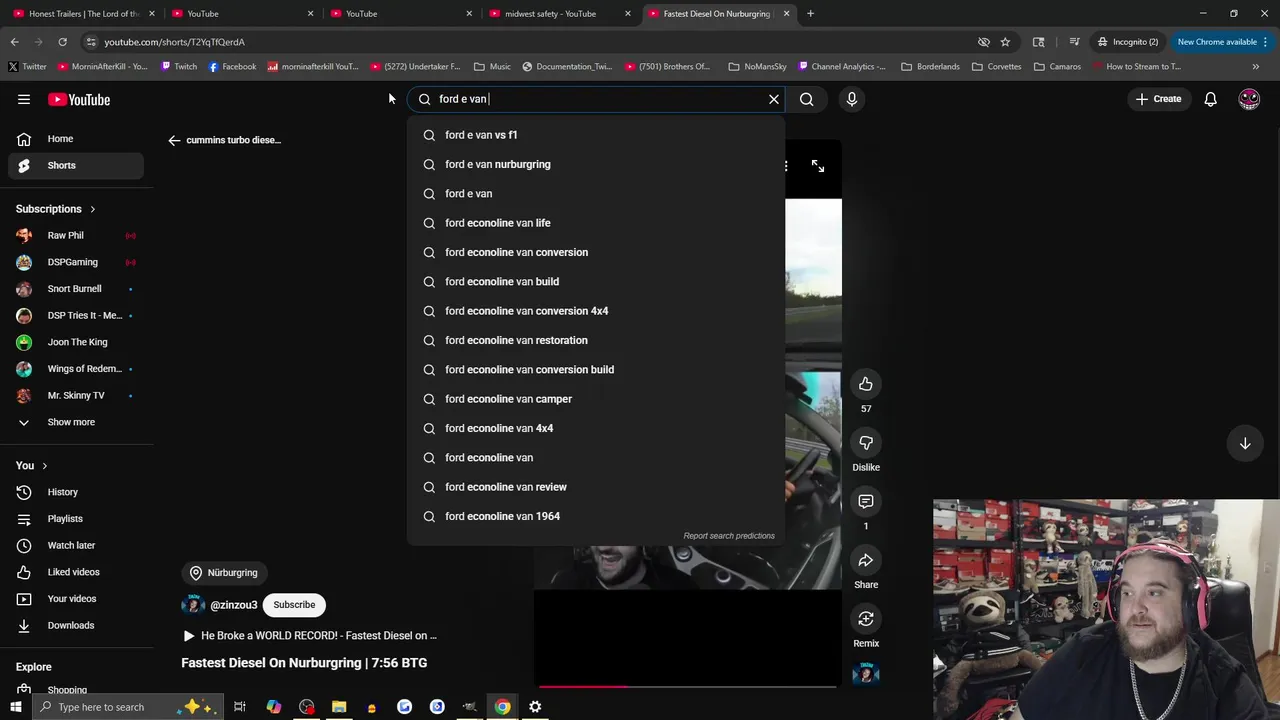Go back using the cummins turbo diesel arrow
The image size is (1280, 720).
(174, 140)
